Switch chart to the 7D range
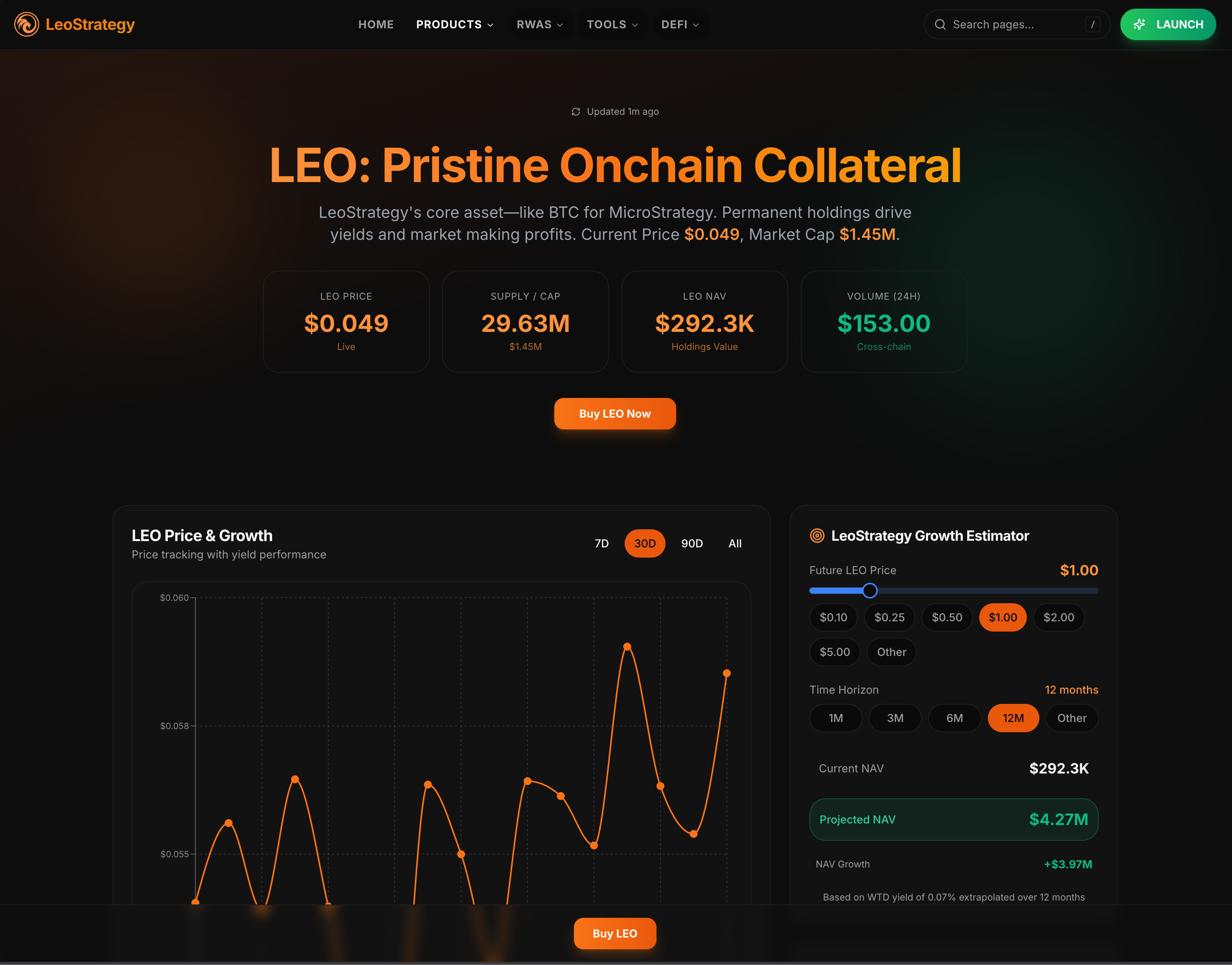This screenshot has width=1232, height=965. pos(601,543)
